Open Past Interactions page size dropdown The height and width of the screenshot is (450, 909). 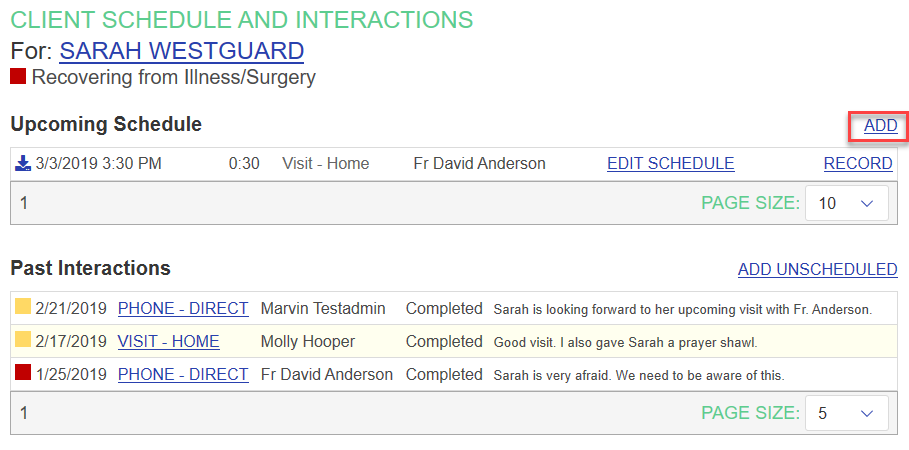pos(846,412)
